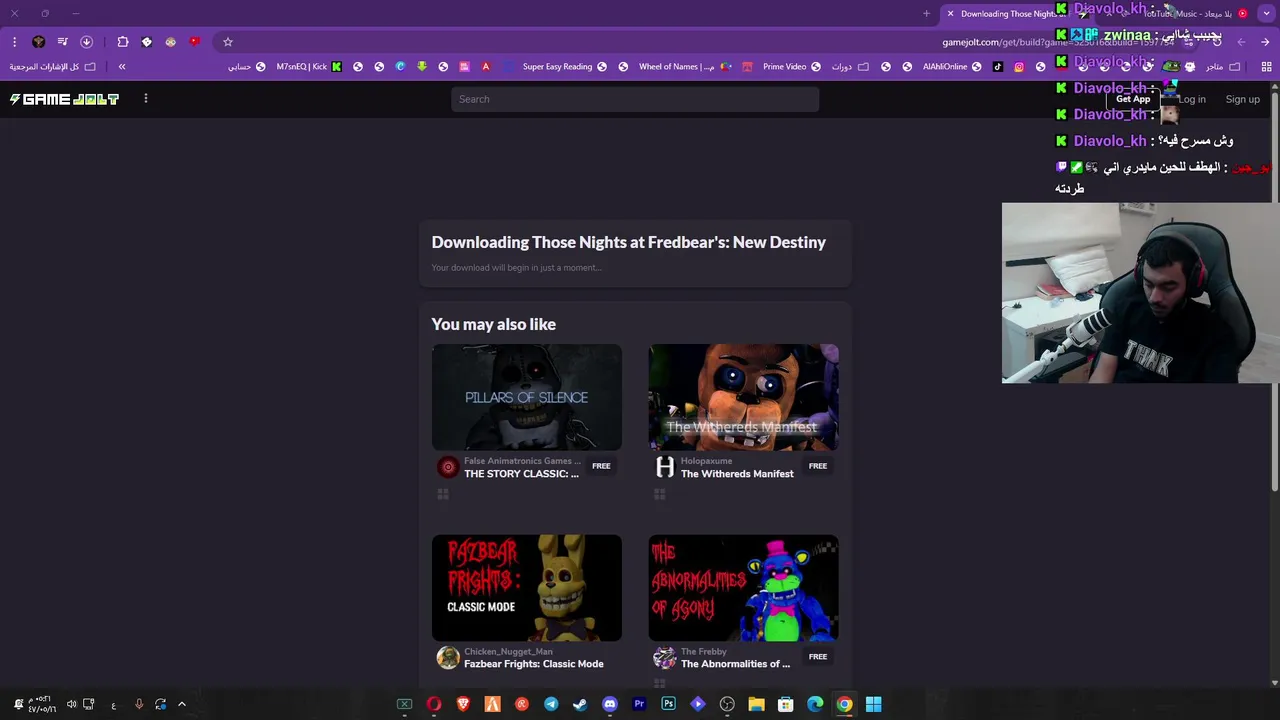1280x720 pixels.
Task: Open Steam from the taskbar
Action: 580,704
